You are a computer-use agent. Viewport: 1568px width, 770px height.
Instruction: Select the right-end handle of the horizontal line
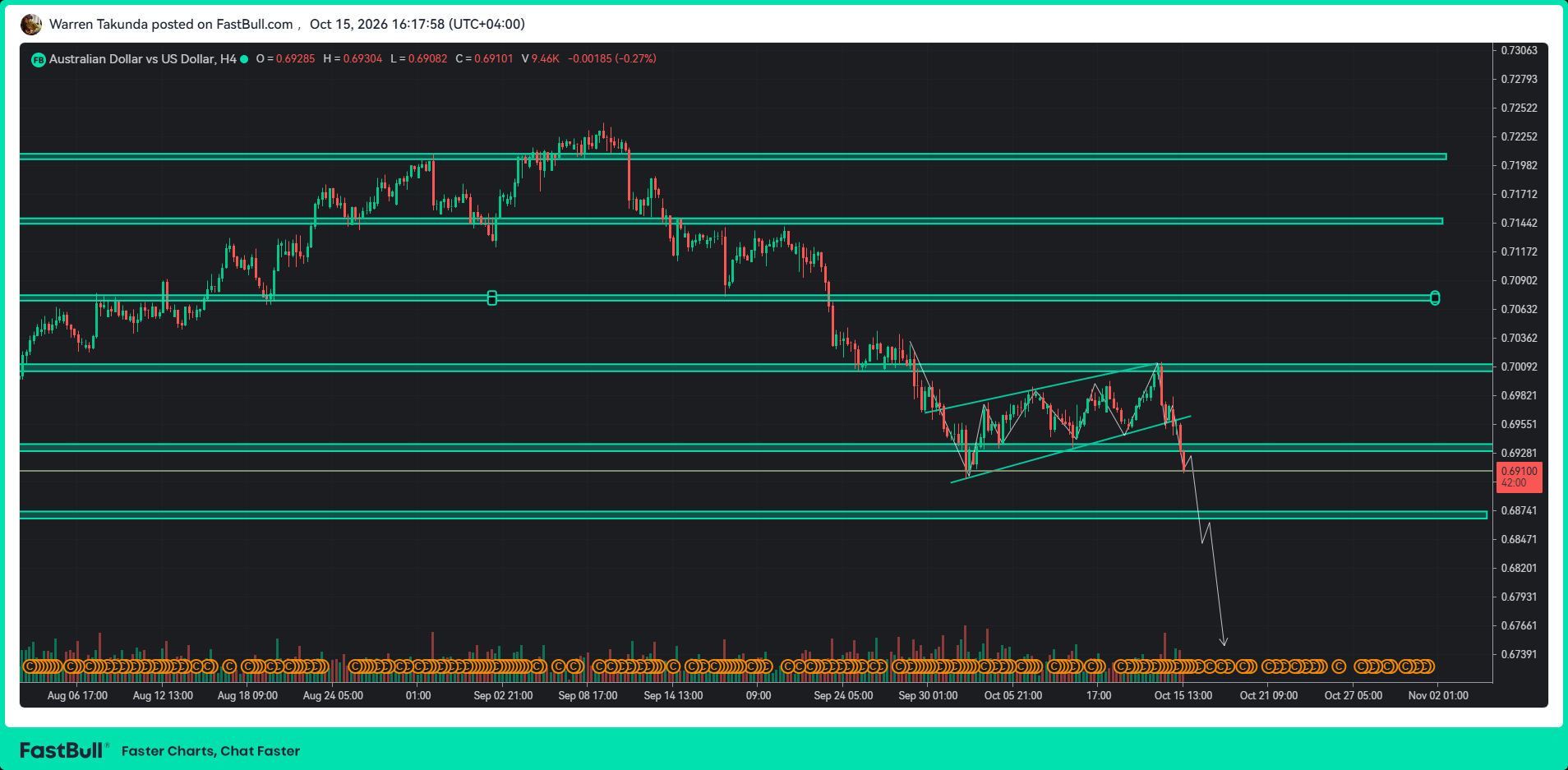[1435, 297]
